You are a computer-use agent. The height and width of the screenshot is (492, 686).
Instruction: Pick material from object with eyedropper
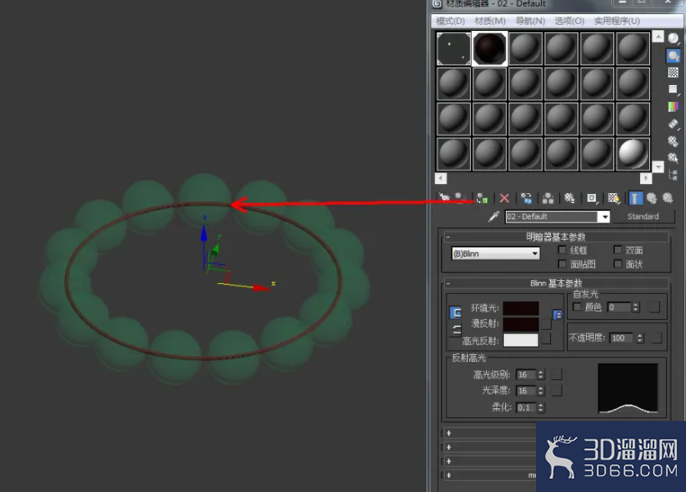pos(494,216)
